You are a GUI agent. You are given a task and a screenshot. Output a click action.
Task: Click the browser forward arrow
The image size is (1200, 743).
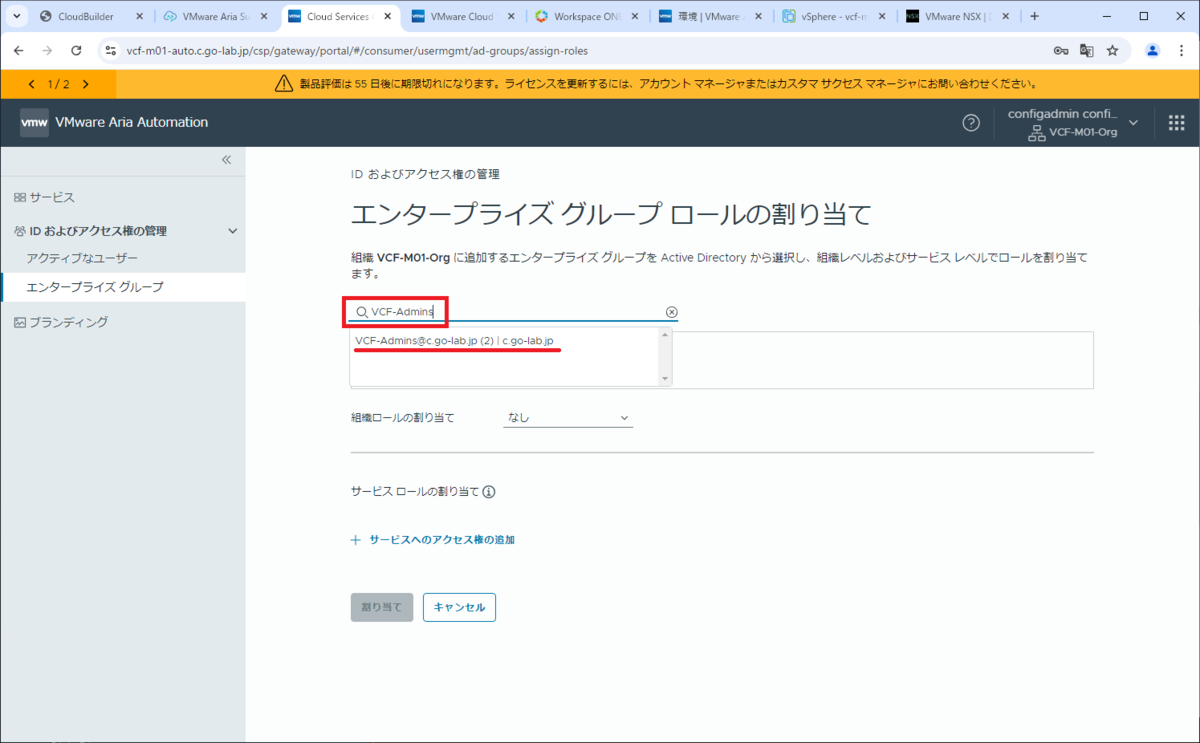[48, 50]
